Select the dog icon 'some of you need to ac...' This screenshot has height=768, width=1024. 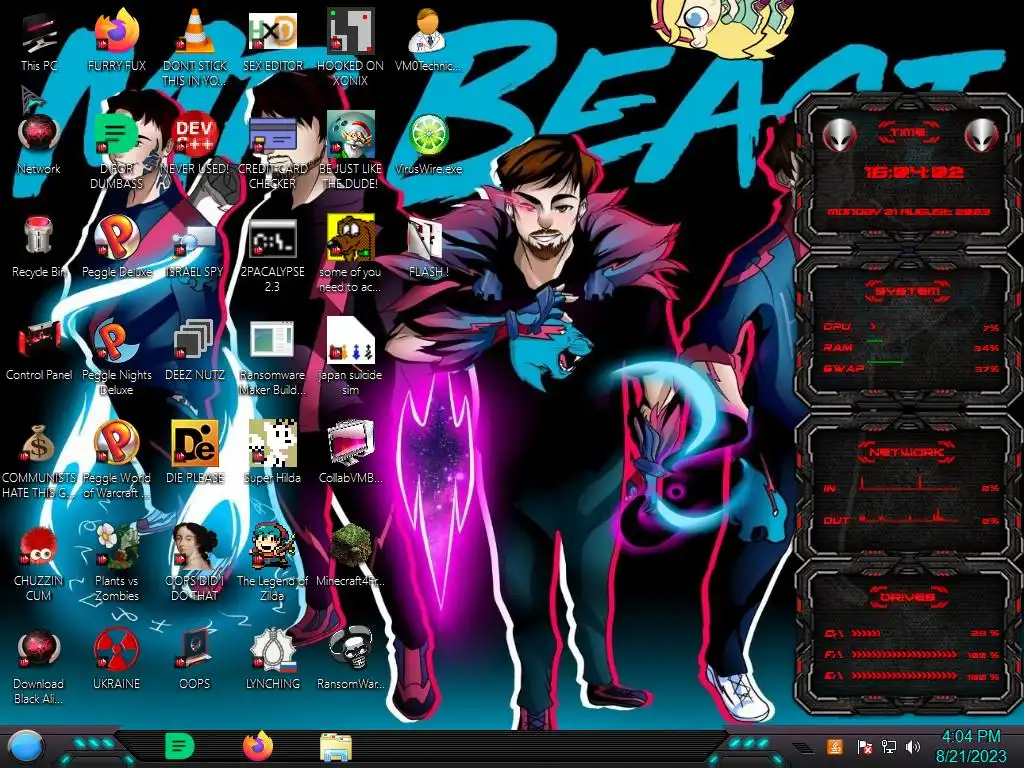tap(351, 236)
